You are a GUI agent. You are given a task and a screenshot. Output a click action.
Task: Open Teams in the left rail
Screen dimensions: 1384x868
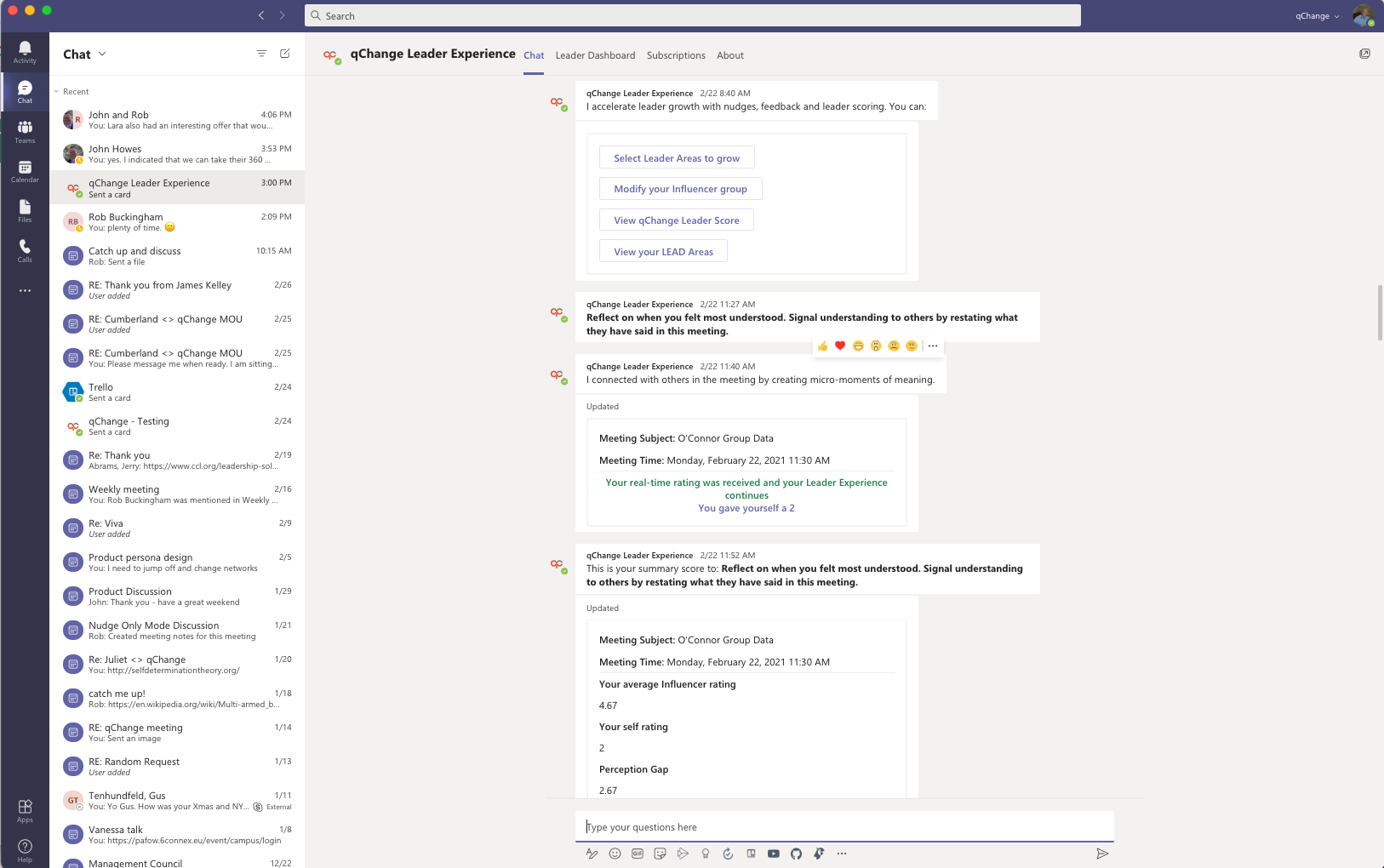click(x=25, y=131)
